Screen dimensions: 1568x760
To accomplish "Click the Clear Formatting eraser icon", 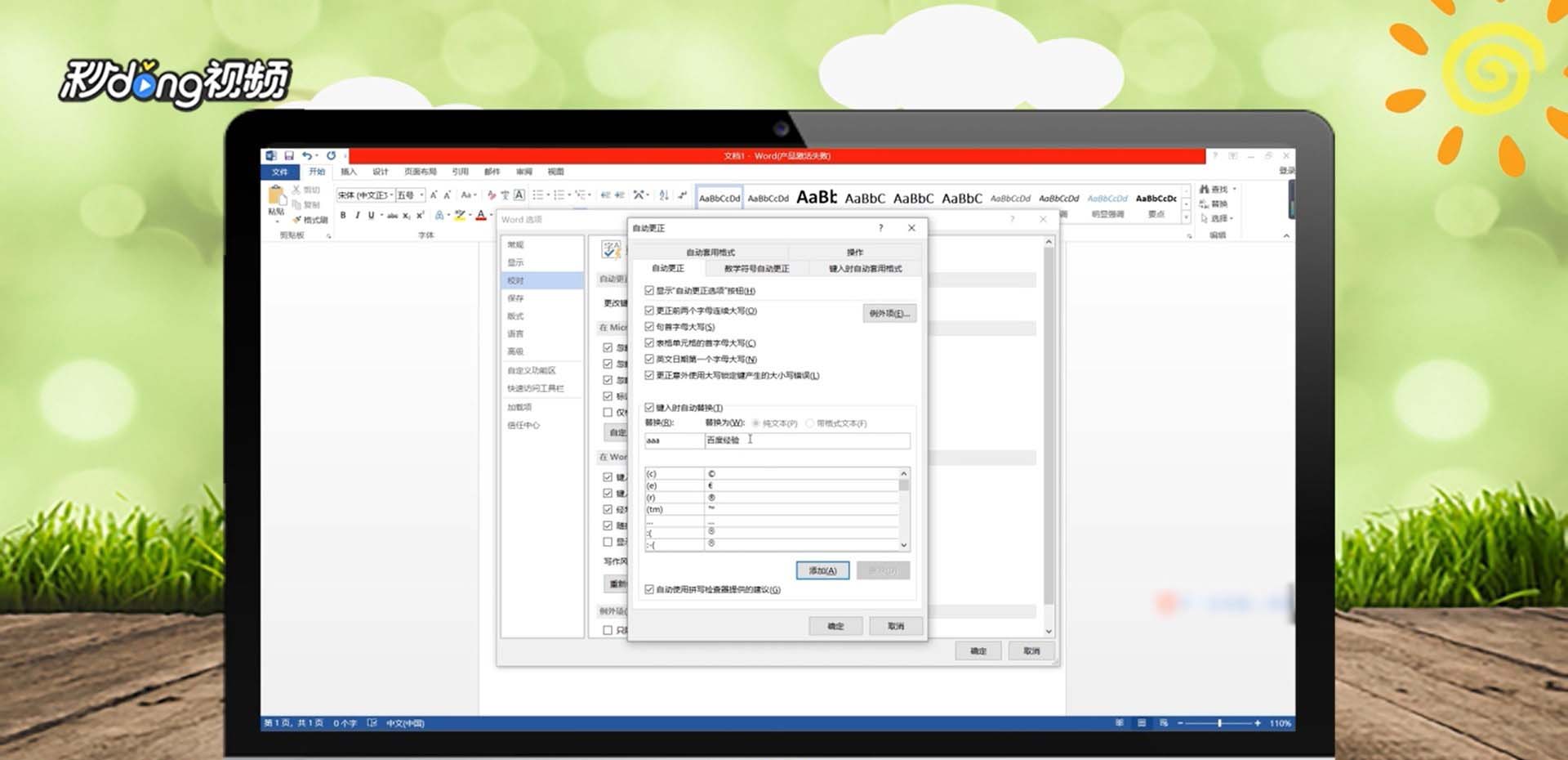I will (x=492, y=195).
